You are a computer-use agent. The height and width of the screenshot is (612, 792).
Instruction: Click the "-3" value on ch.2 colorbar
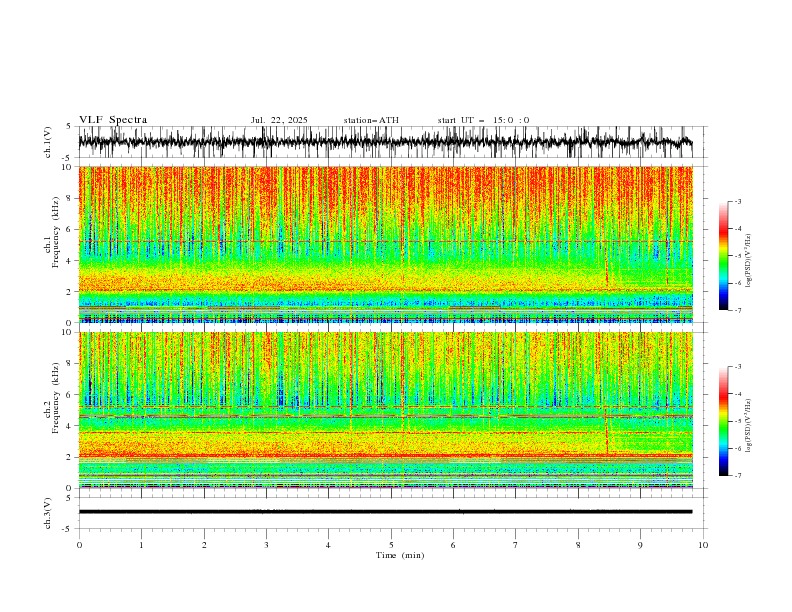(738, 367)
